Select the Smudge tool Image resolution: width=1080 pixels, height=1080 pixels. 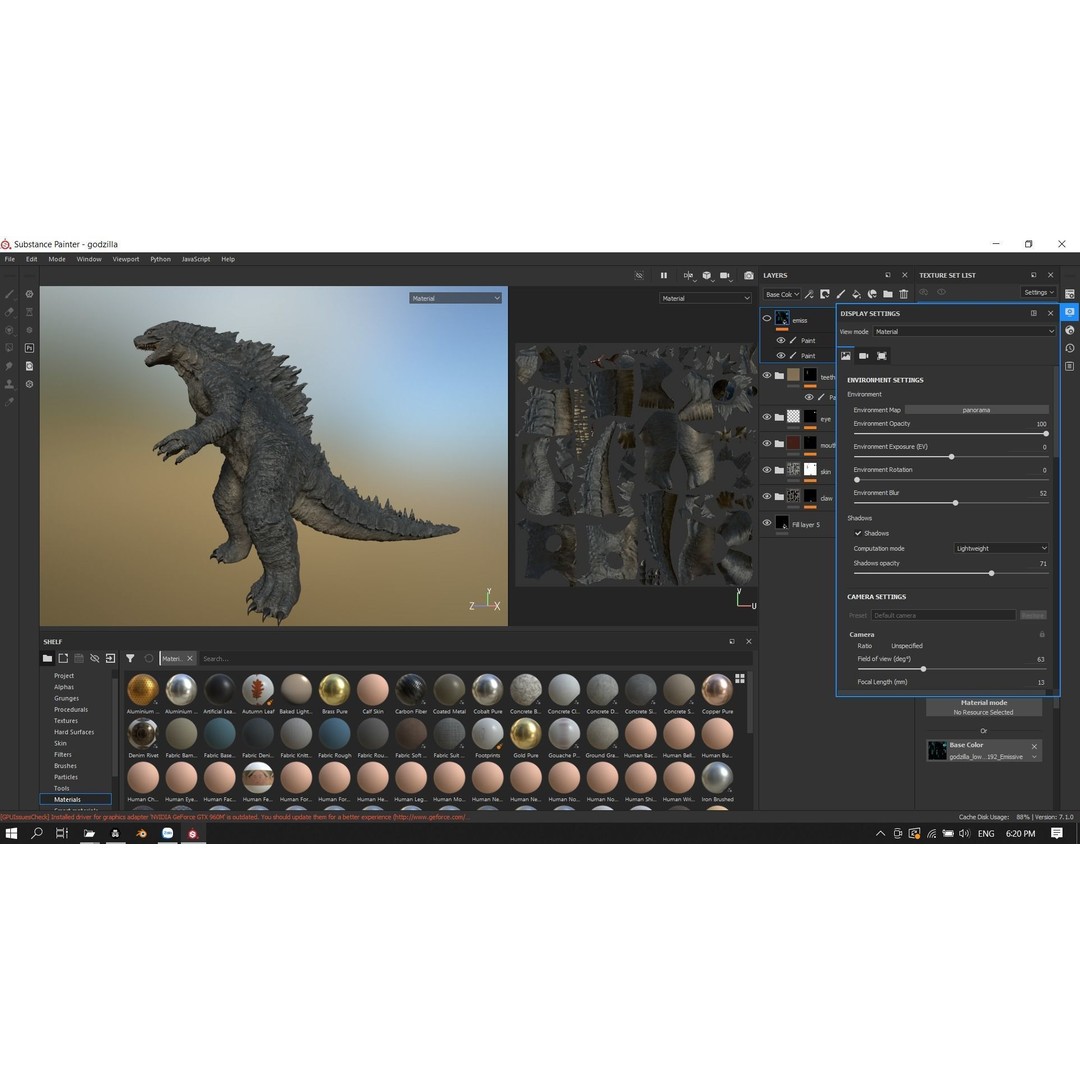(10, 366)
